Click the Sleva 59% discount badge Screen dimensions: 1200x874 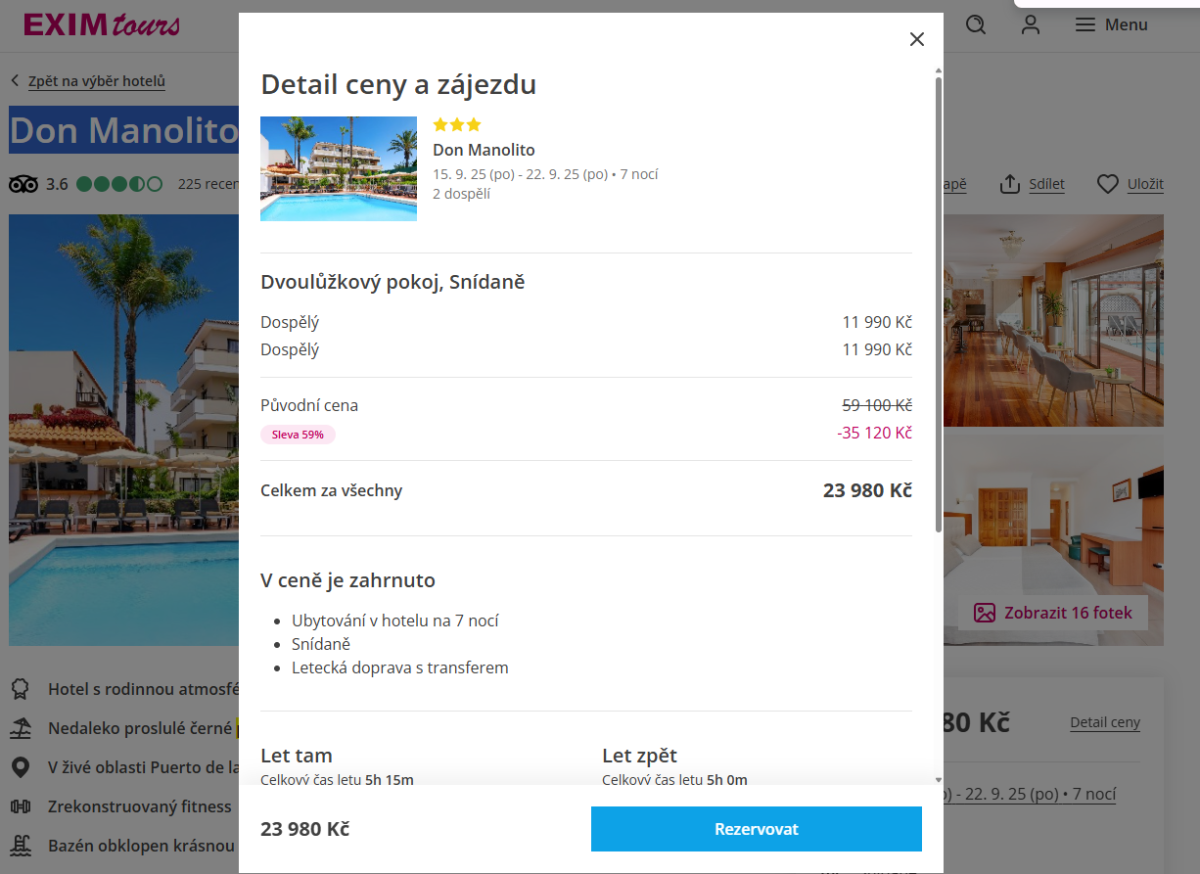[x=297, y=434]
